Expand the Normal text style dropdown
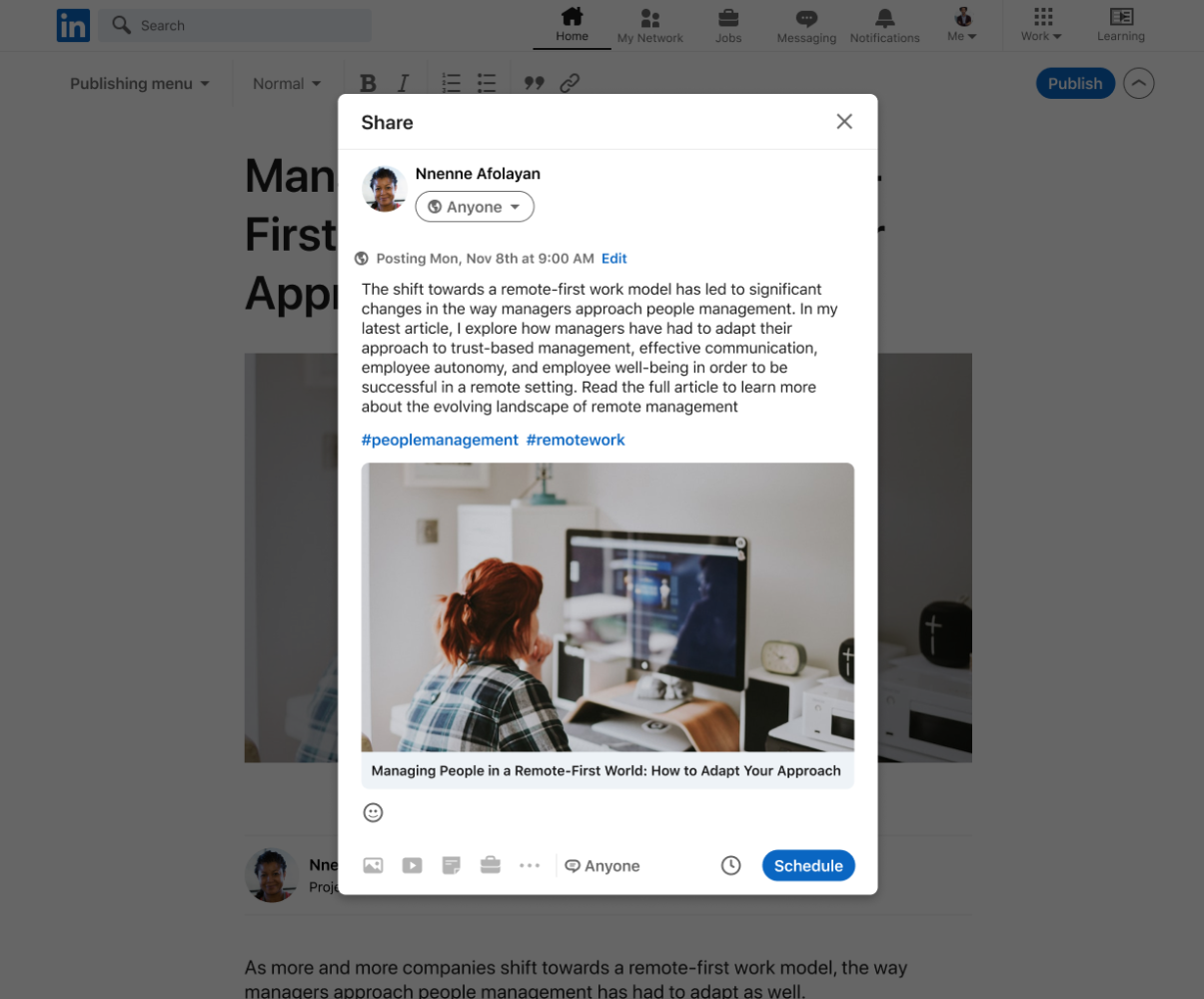Viewport: 1204px width, 999px height. (x=287, y=84)
